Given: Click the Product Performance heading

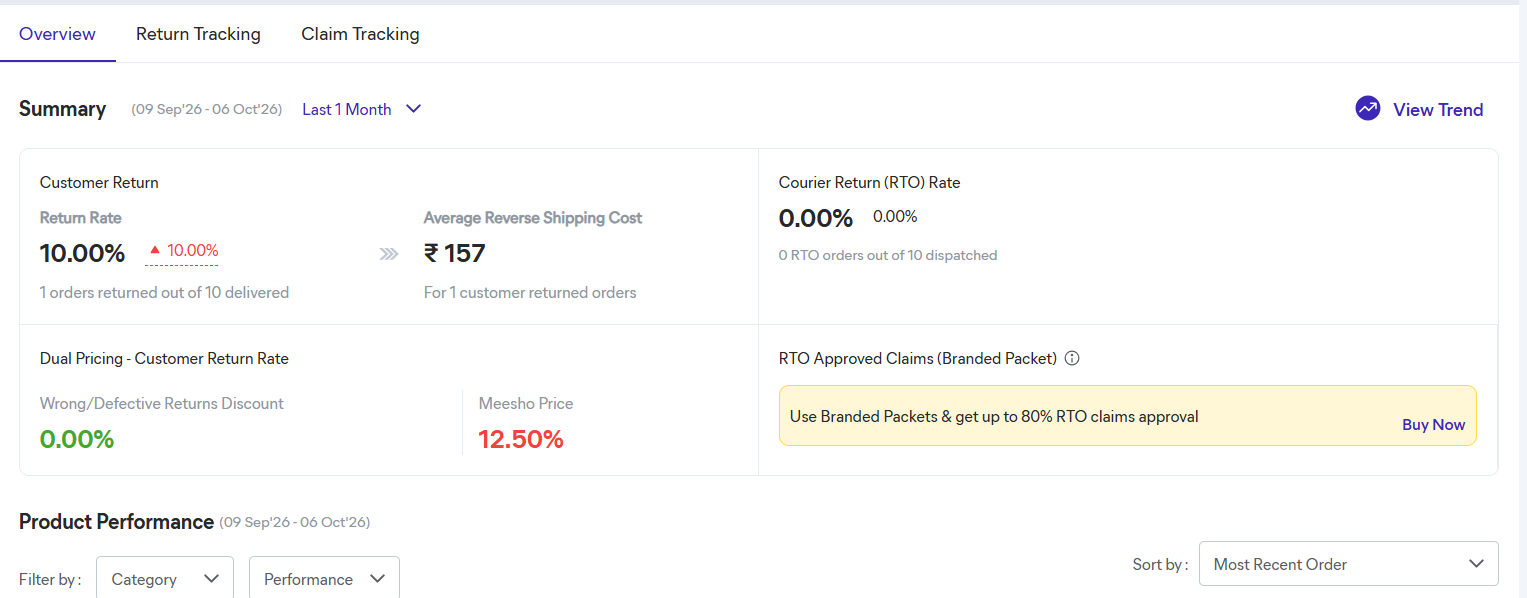Looking at the screenshot, I should [116, 522].
